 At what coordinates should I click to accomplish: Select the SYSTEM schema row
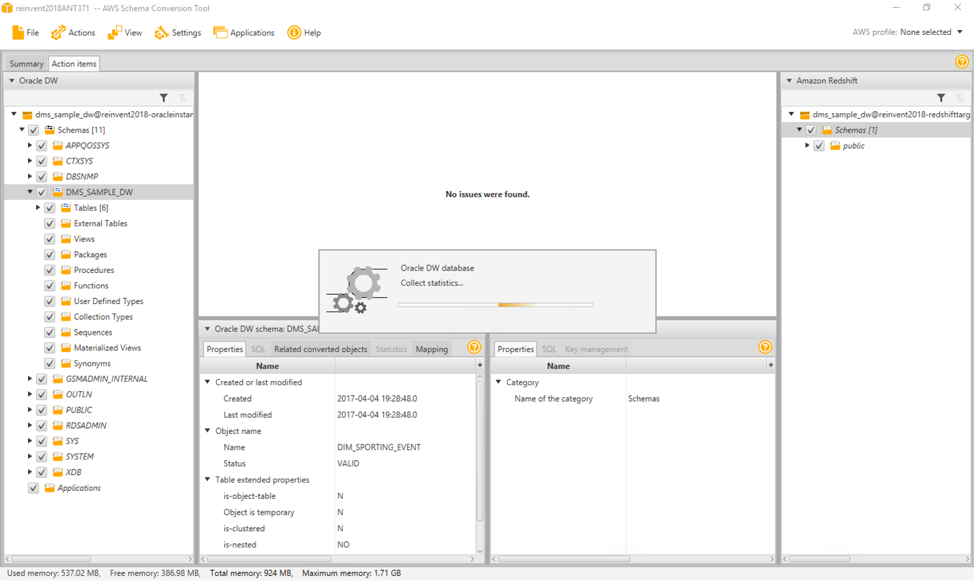coord(99,456)
